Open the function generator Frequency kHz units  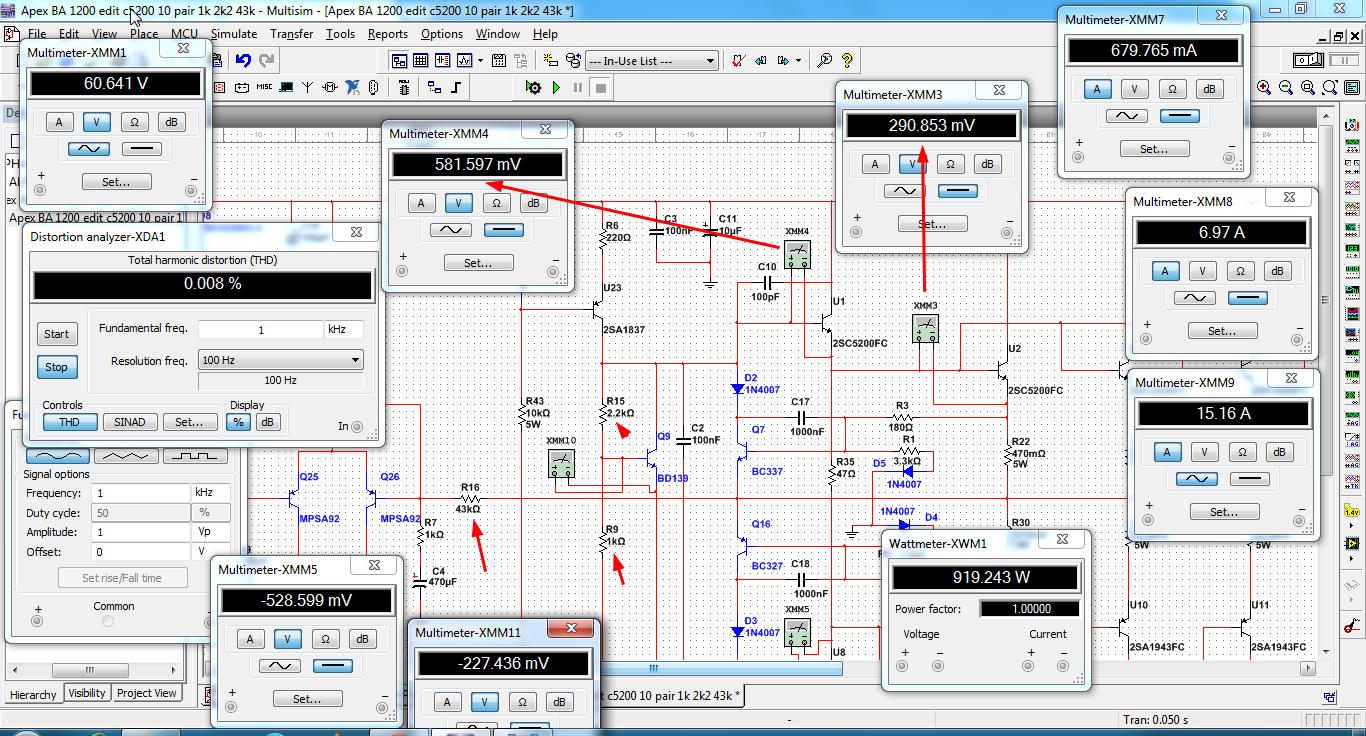click(x=209, y=493)
